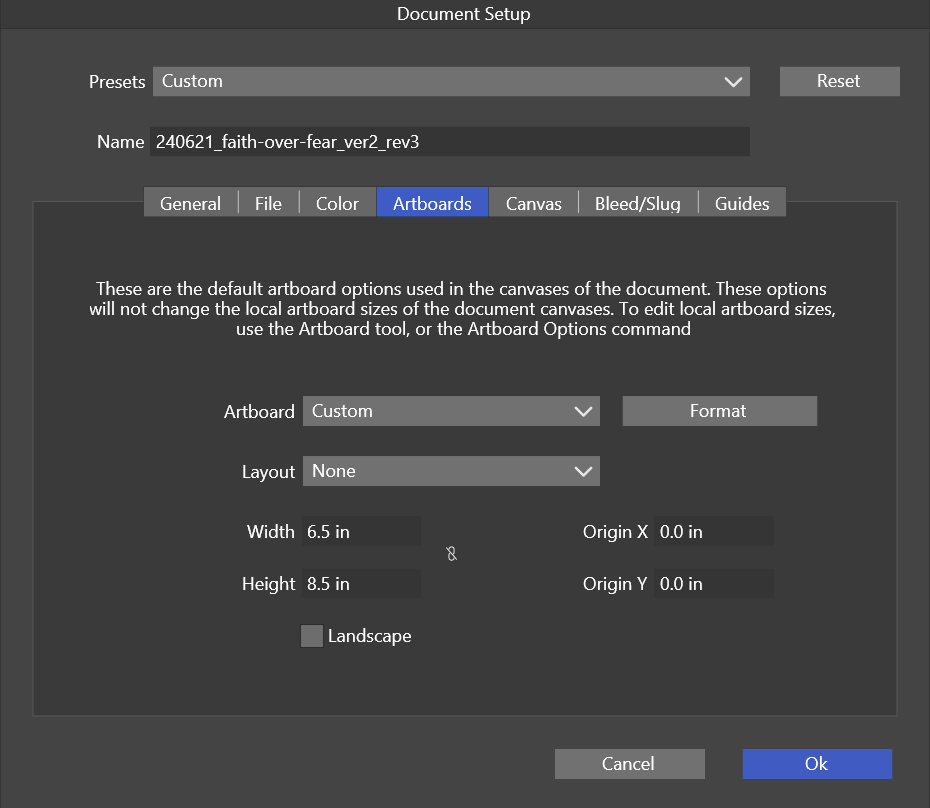
Task: Click the document Name text field
Action: click(x=449, y=142)
